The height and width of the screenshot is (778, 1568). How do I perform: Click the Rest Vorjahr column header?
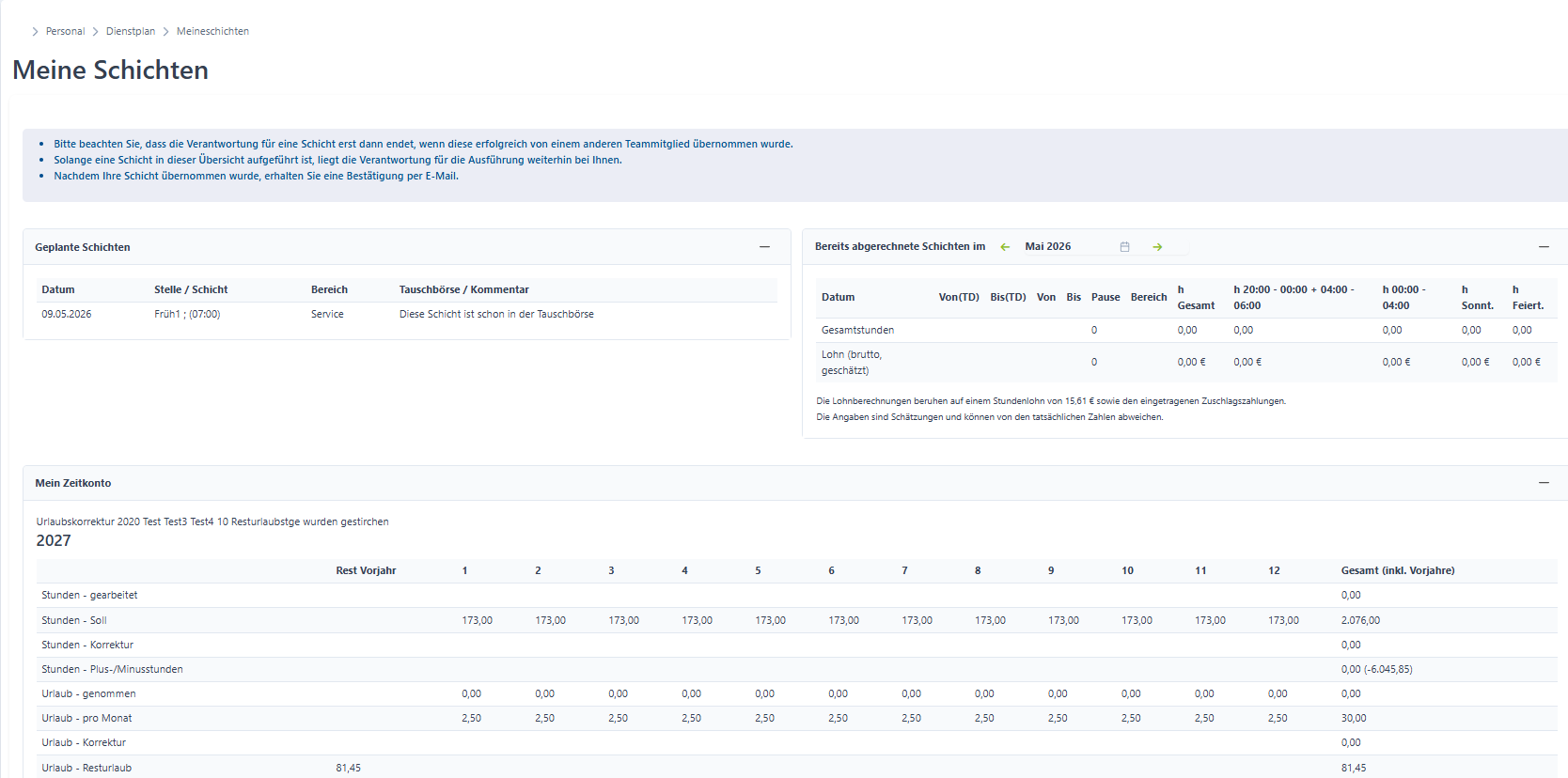366,571
